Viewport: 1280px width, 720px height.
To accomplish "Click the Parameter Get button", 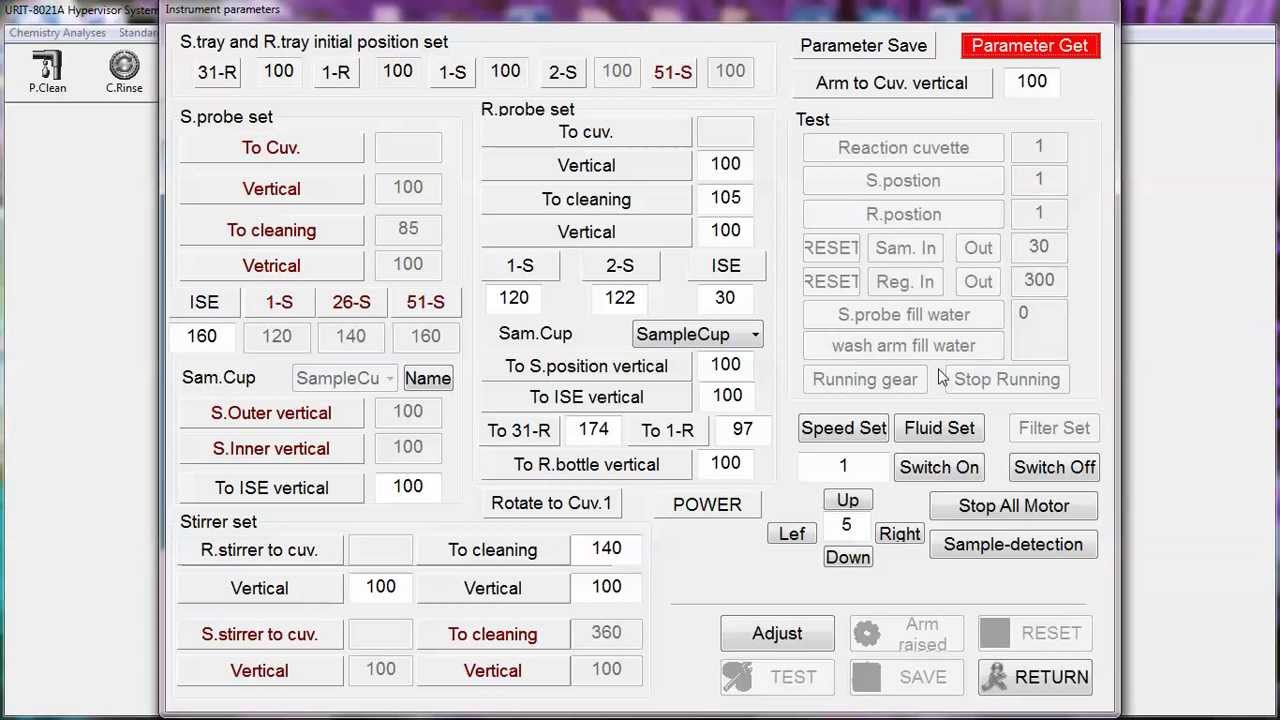I will pyautogui.click(x=1029, y=46).
